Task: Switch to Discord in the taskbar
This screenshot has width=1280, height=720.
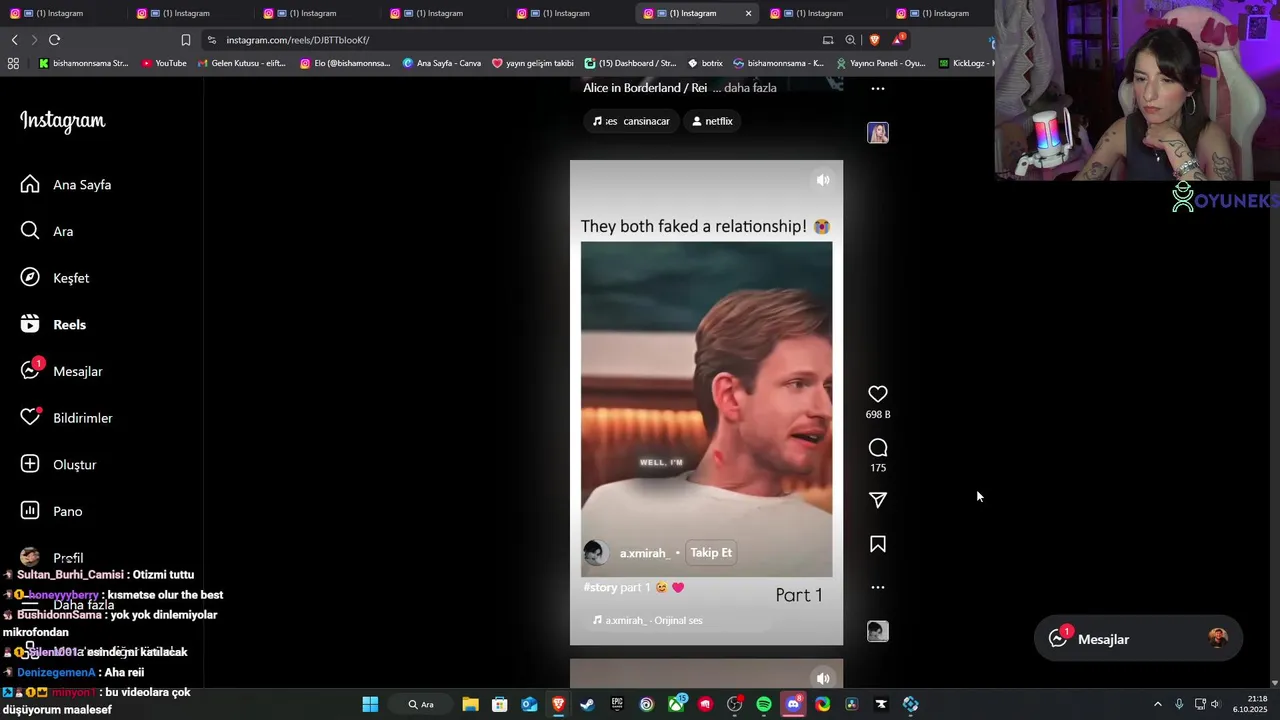Action: point(793,704)
